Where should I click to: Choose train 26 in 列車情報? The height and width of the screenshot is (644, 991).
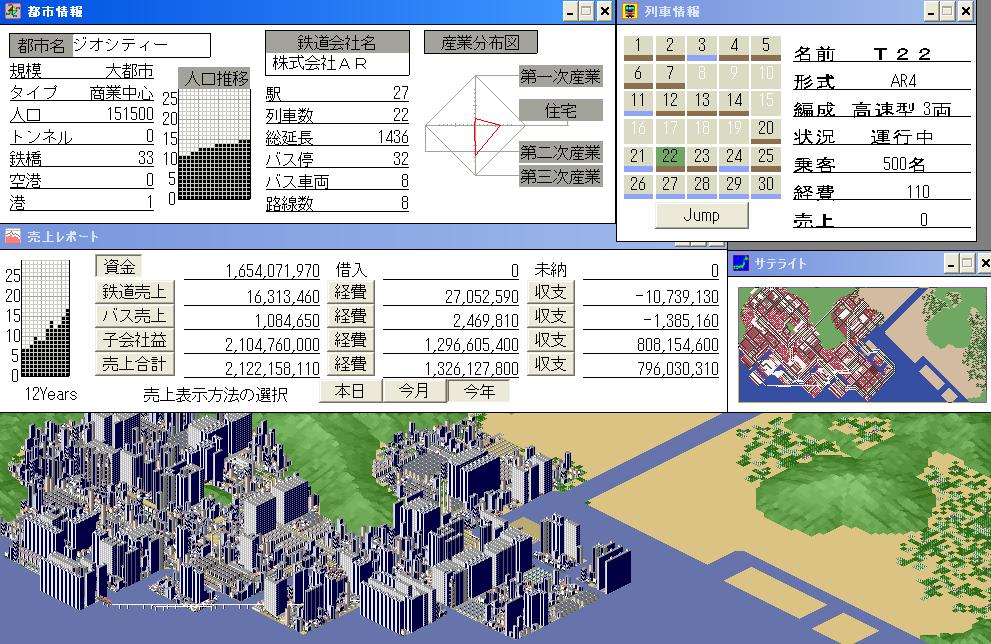[638, 186]
